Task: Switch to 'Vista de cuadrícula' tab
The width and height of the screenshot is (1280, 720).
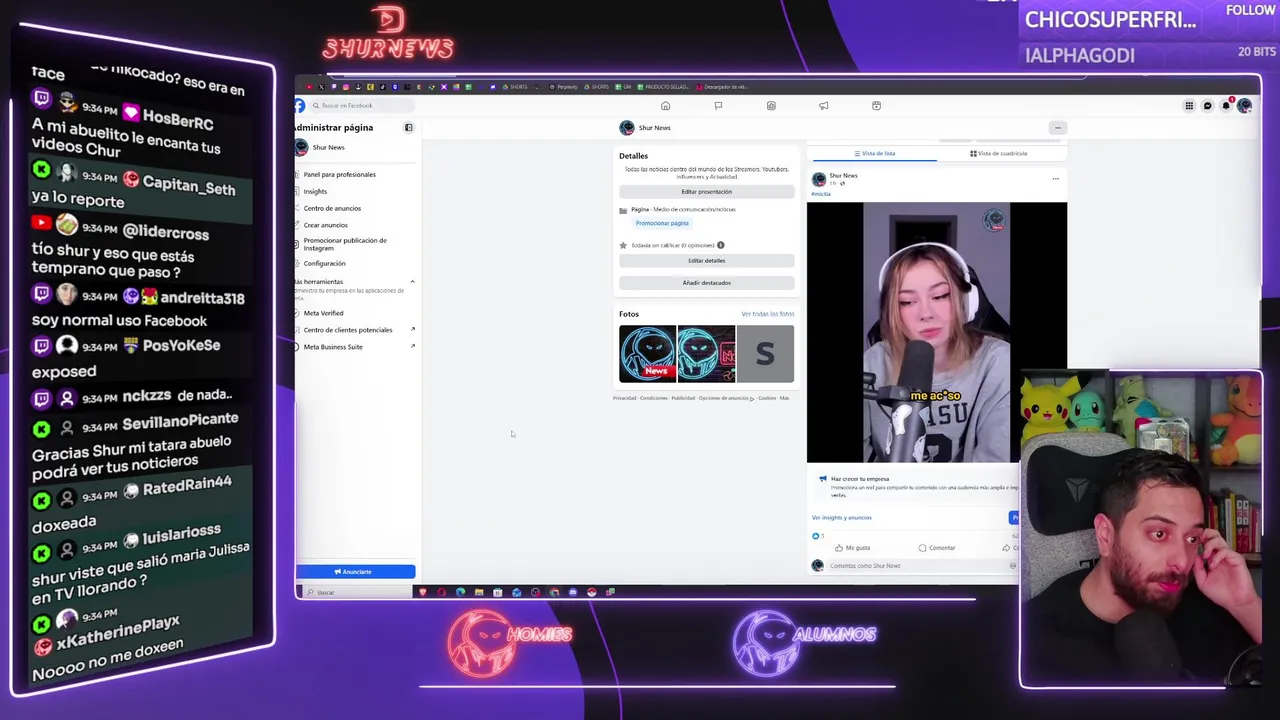Action: pos(998,153)
